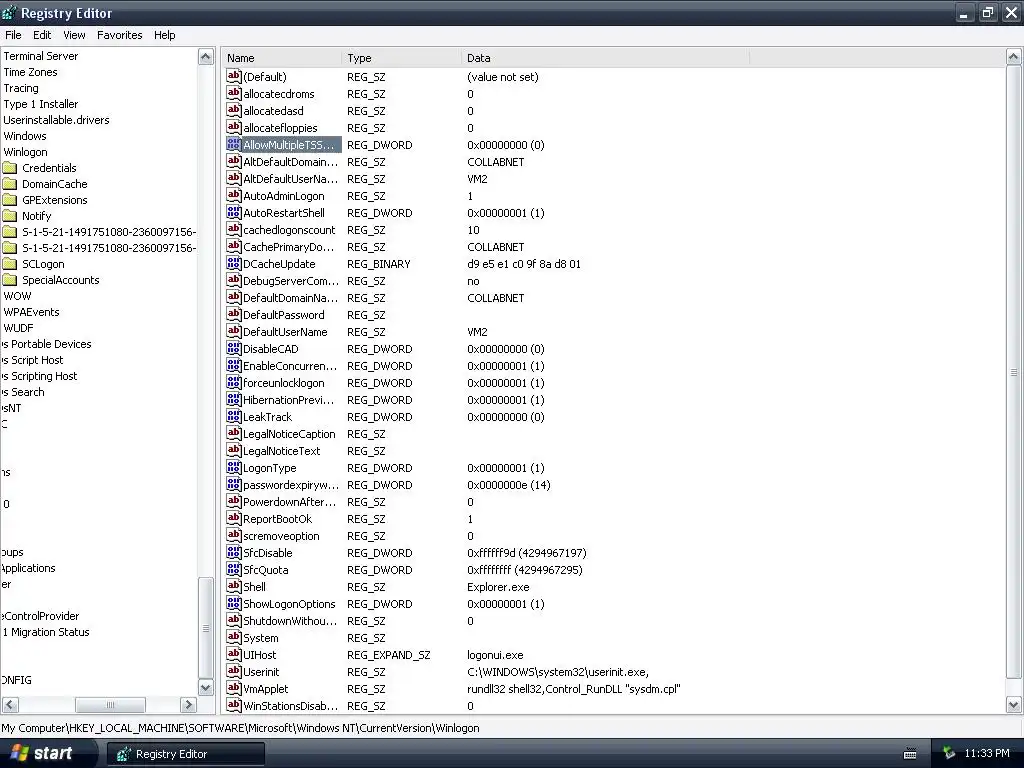Image resolution: width=1024 pixels, height=768 pixels.
Task: Click the registry path in the status bar
Action: [240, 728]
